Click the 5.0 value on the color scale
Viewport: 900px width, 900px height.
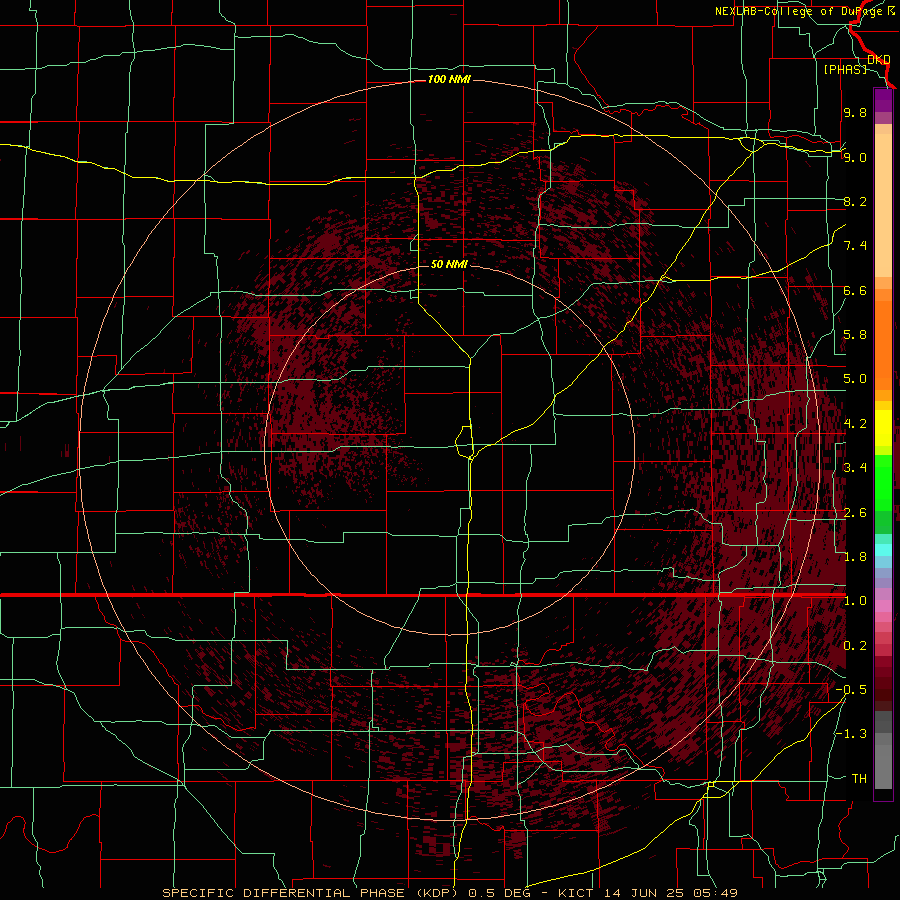[x=855, y=379]
